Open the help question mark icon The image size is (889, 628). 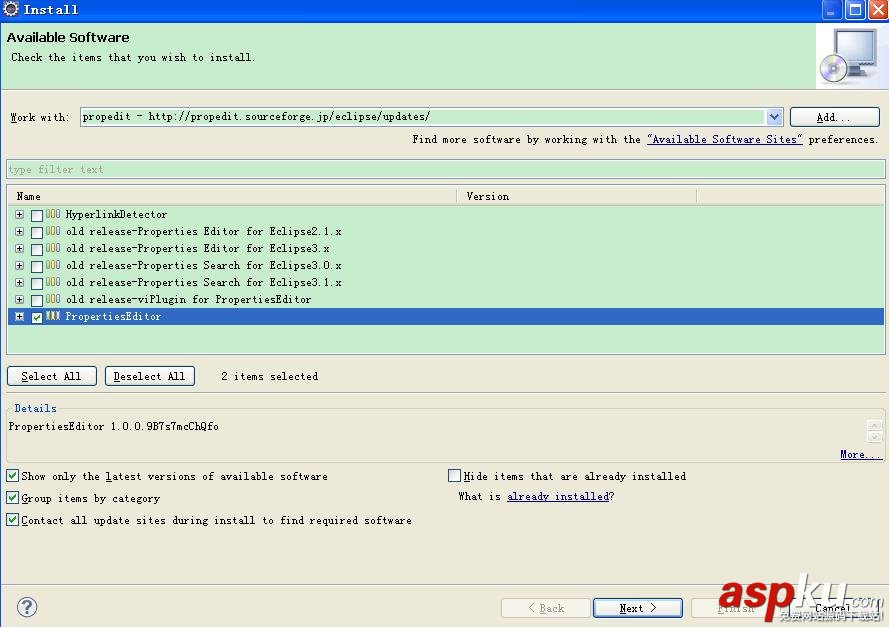coord(27,607)
